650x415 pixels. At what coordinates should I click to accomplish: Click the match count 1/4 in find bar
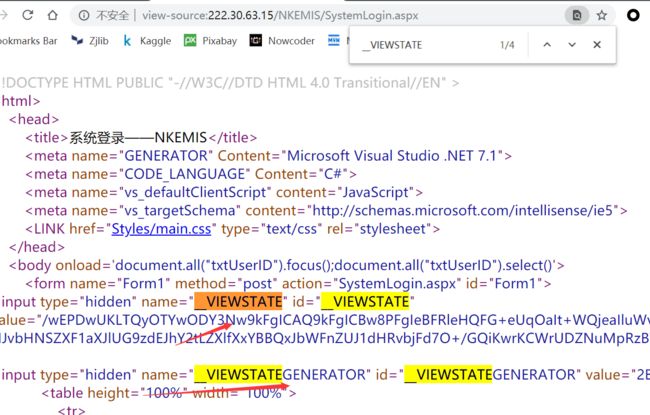coord(507,45)
